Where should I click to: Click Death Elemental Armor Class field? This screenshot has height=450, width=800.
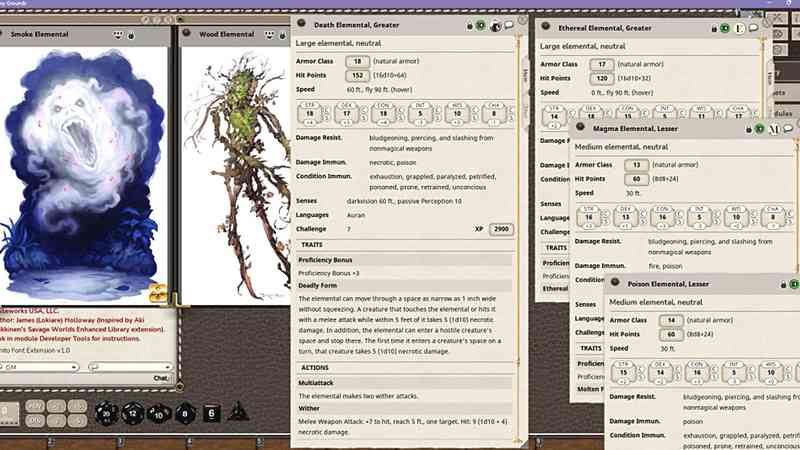point(357,61)
